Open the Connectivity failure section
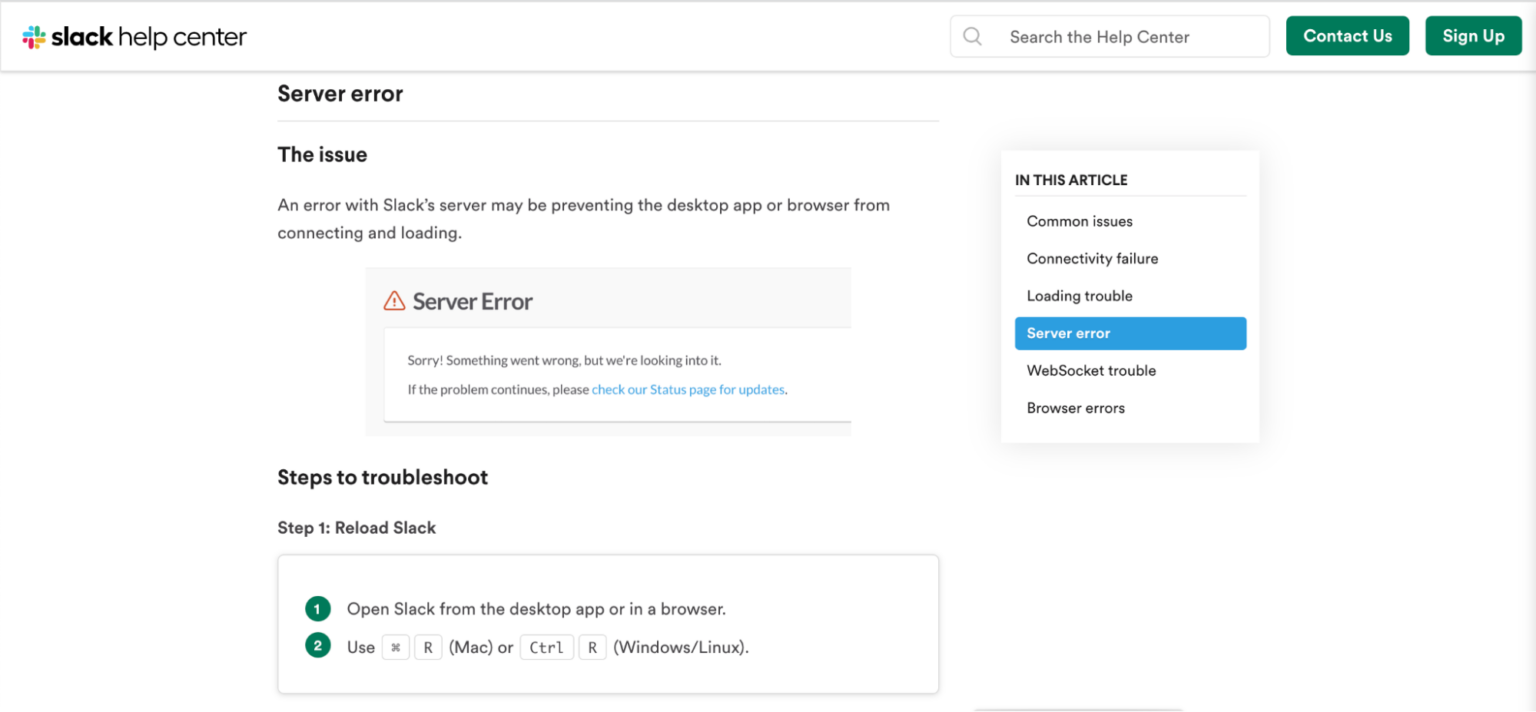 [1092, 258]
